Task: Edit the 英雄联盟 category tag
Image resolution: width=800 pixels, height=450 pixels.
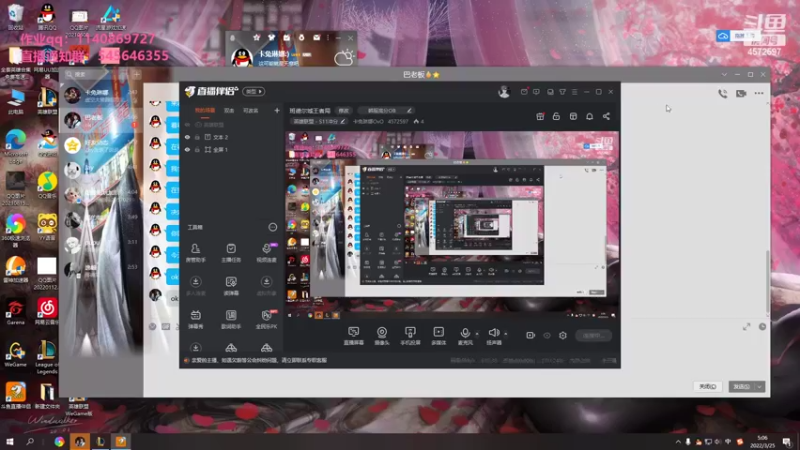Action: coord(319,121)
